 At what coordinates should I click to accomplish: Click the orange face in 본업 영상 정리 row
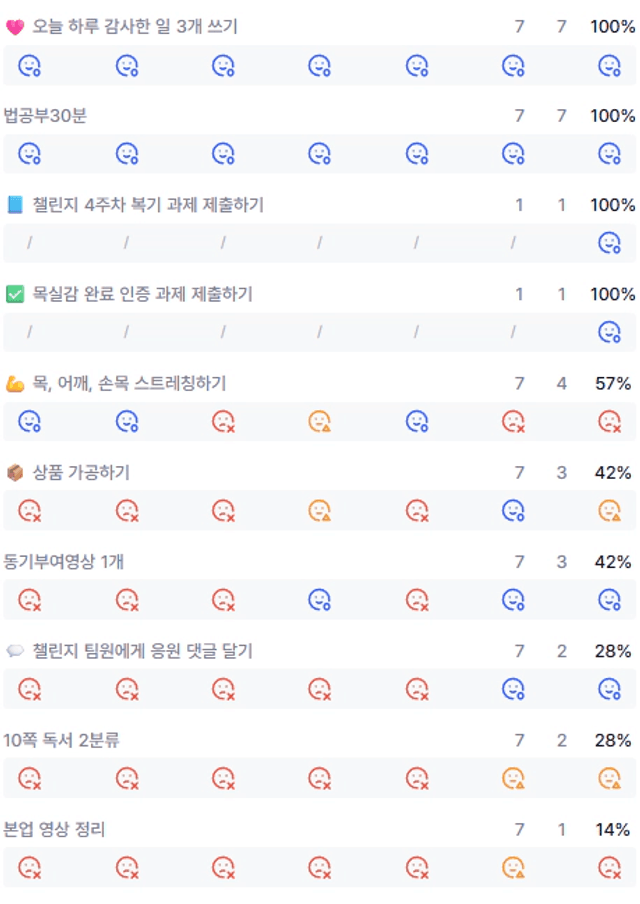[x=513, y=867]
